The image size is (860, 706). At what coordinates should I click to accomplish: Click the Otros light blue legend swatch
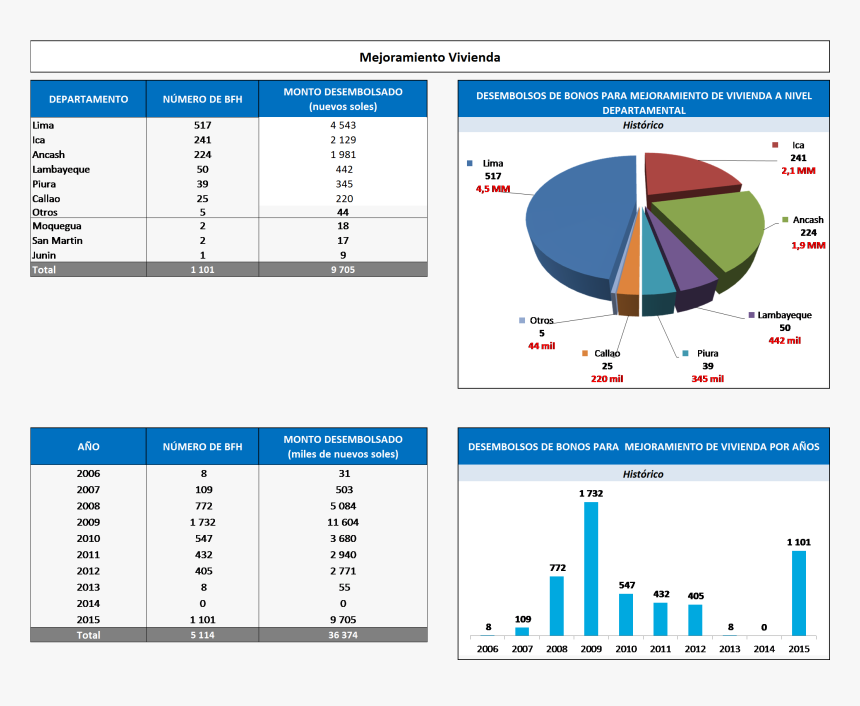click(x=522, y=320)
